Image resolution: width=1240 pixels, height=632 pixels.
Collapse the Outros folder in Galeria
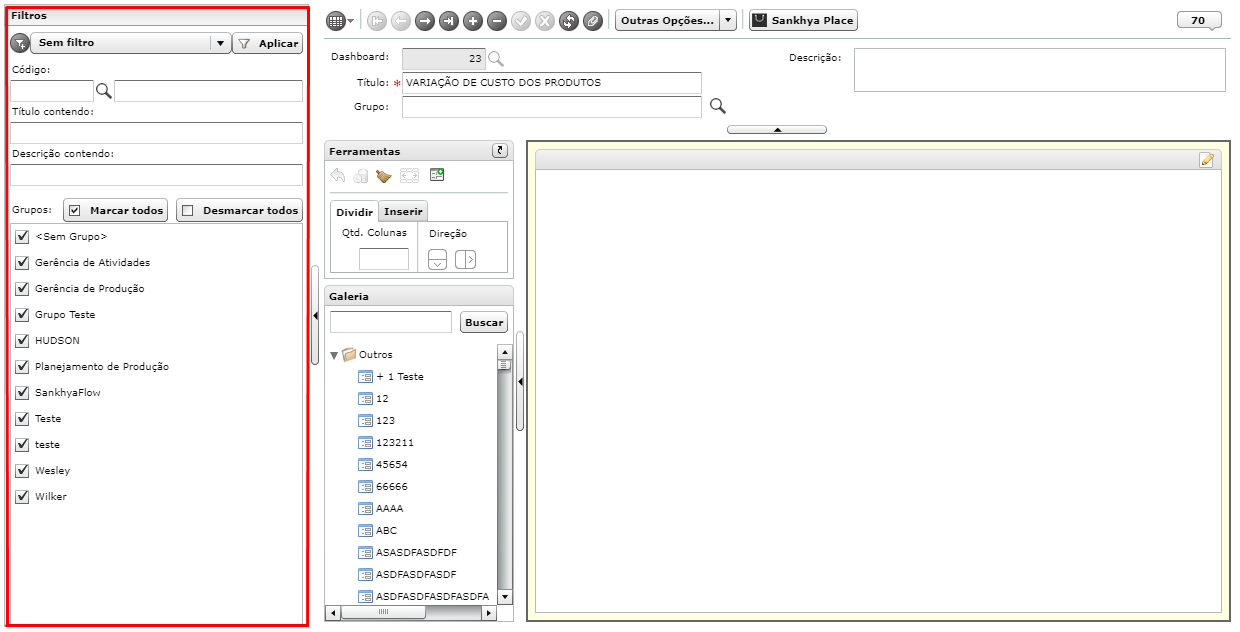pos(335,355)
